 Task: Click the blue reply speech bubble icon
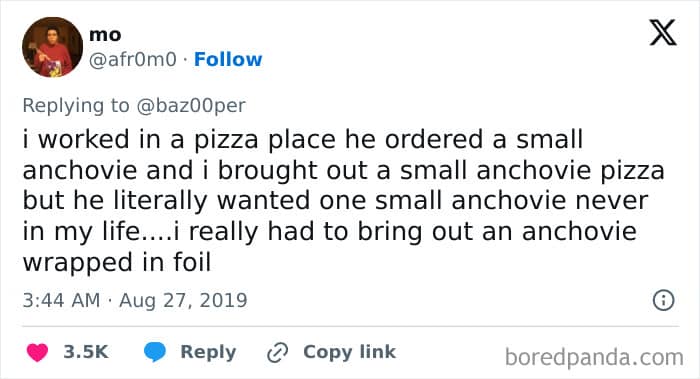155,352
